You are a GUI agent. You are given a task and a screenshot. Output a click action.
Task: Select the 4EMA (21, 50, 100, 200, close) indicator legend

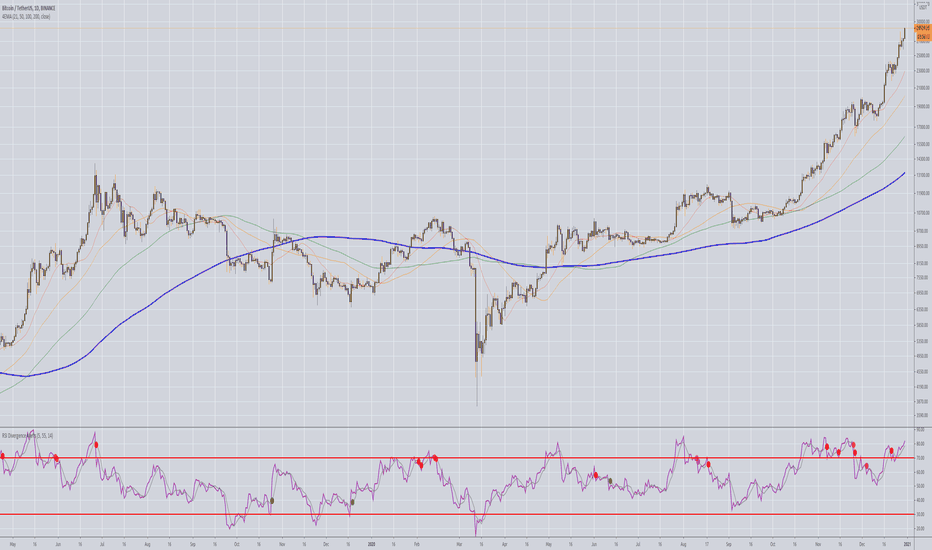click(26, 17)
